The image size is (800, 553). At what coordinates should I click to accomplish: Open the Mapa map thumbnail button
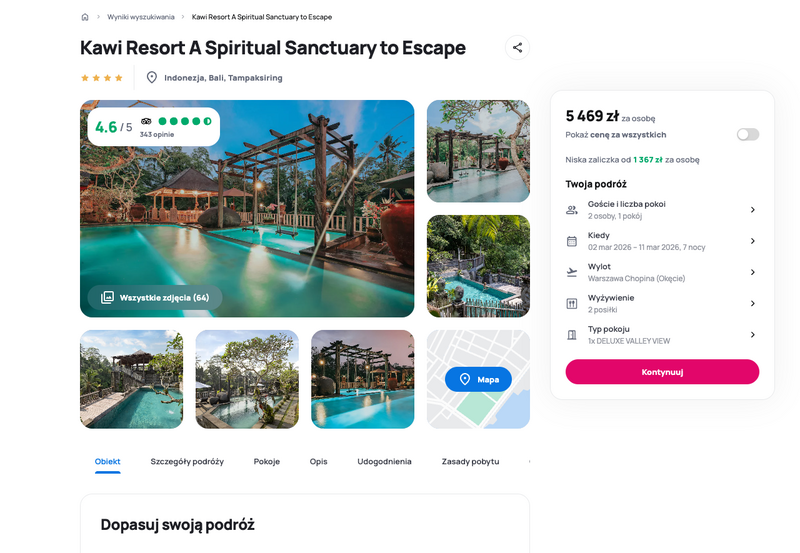point(478,379)
